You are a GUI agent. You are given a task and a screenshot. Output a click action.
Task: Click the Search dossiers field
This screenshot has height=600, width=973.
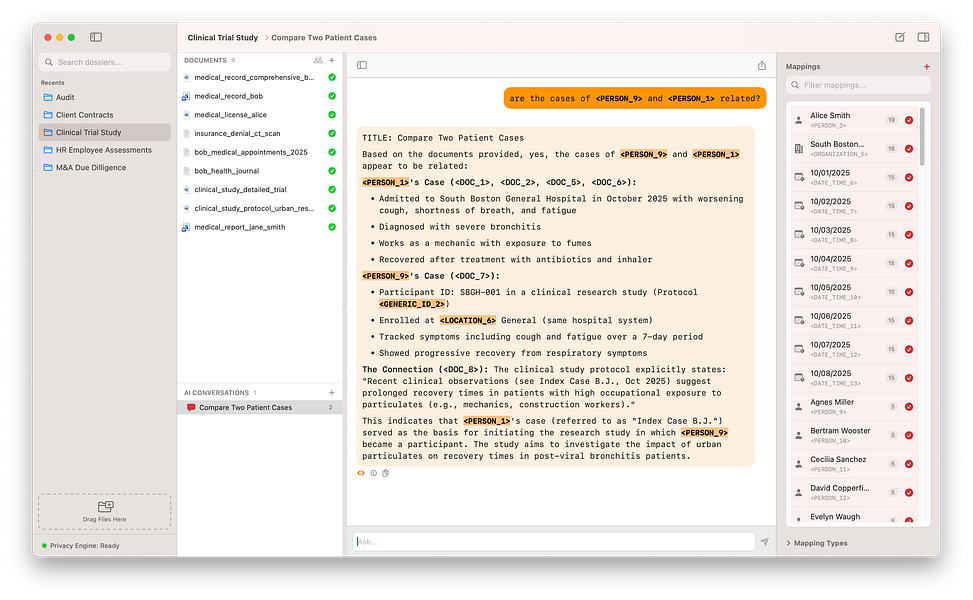tap(104, 62)
